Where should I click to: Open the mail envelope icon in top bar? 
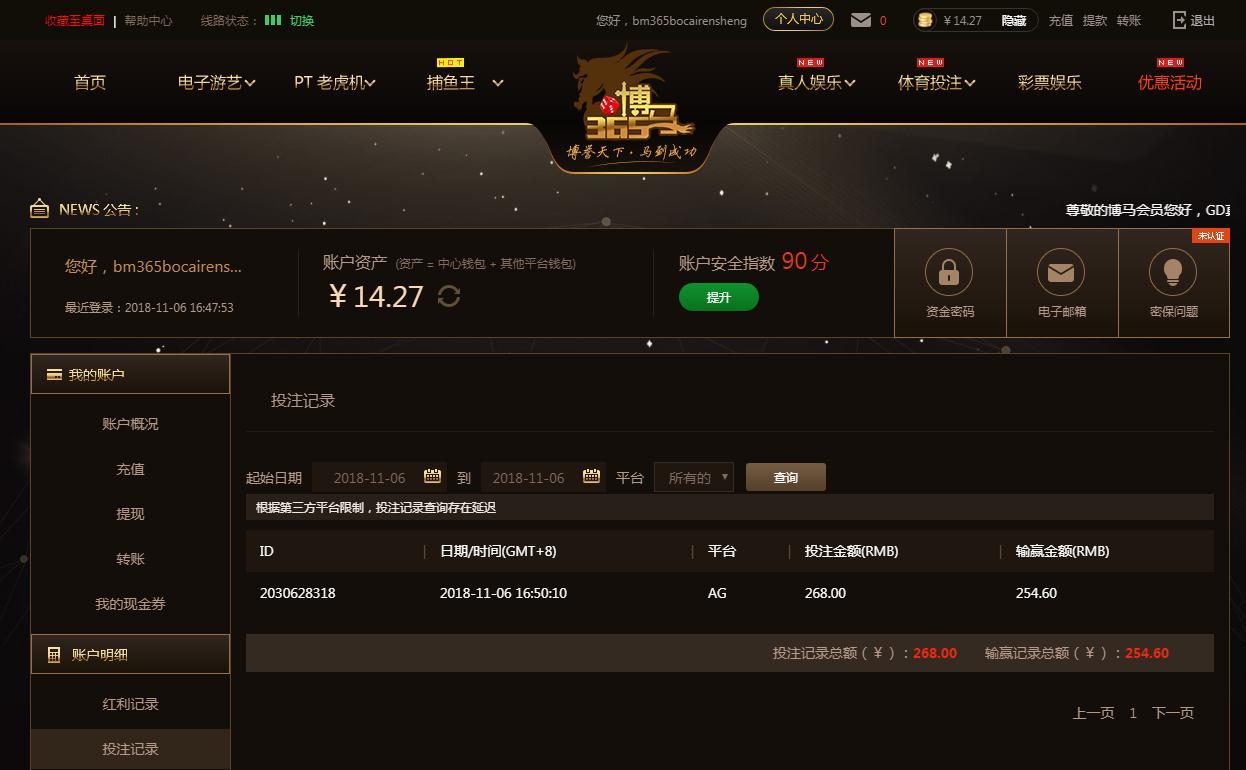pyautogui.click(x=860, y=20)
